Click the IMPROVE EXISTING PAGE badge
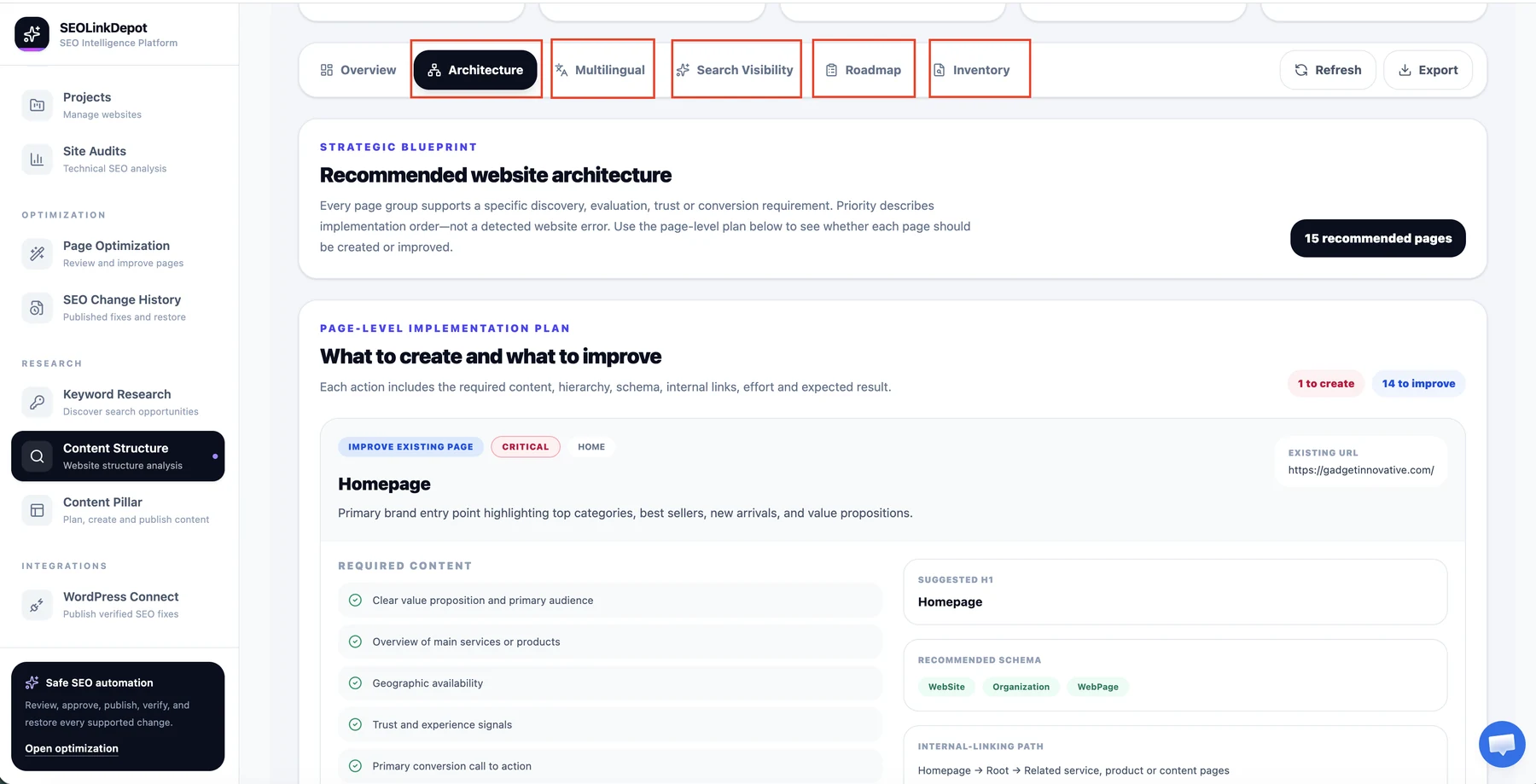The height and width of the screenshot is (784, 1536). pos(410,447)
